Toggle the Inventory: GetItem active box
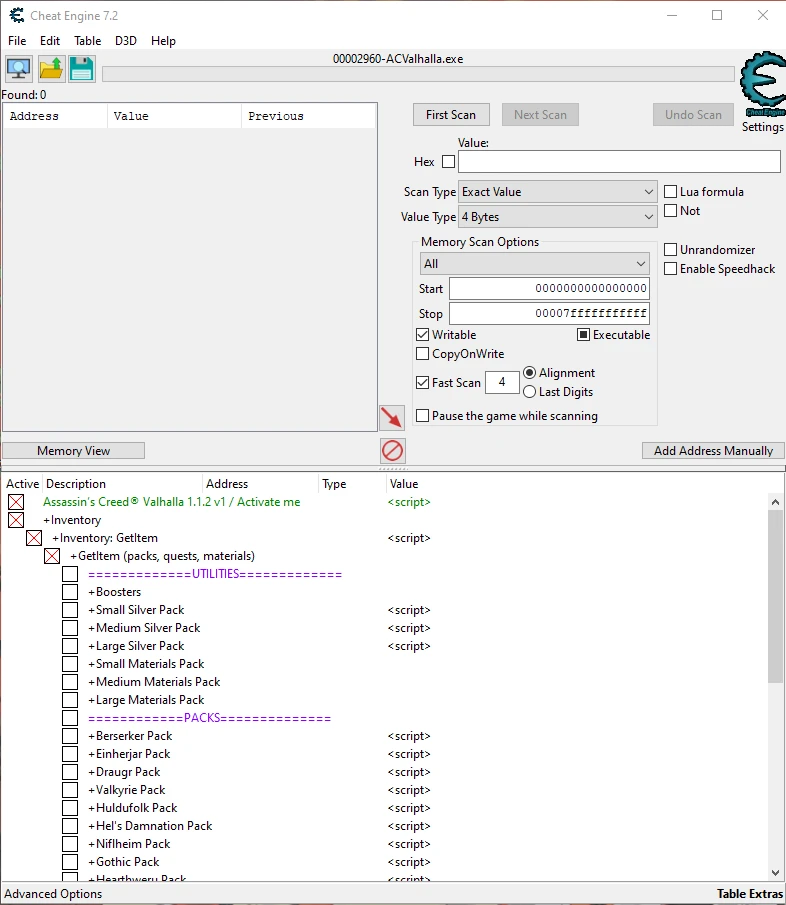Image resolution: width=786 pixels, height=905 pixels. pos(34,538)
